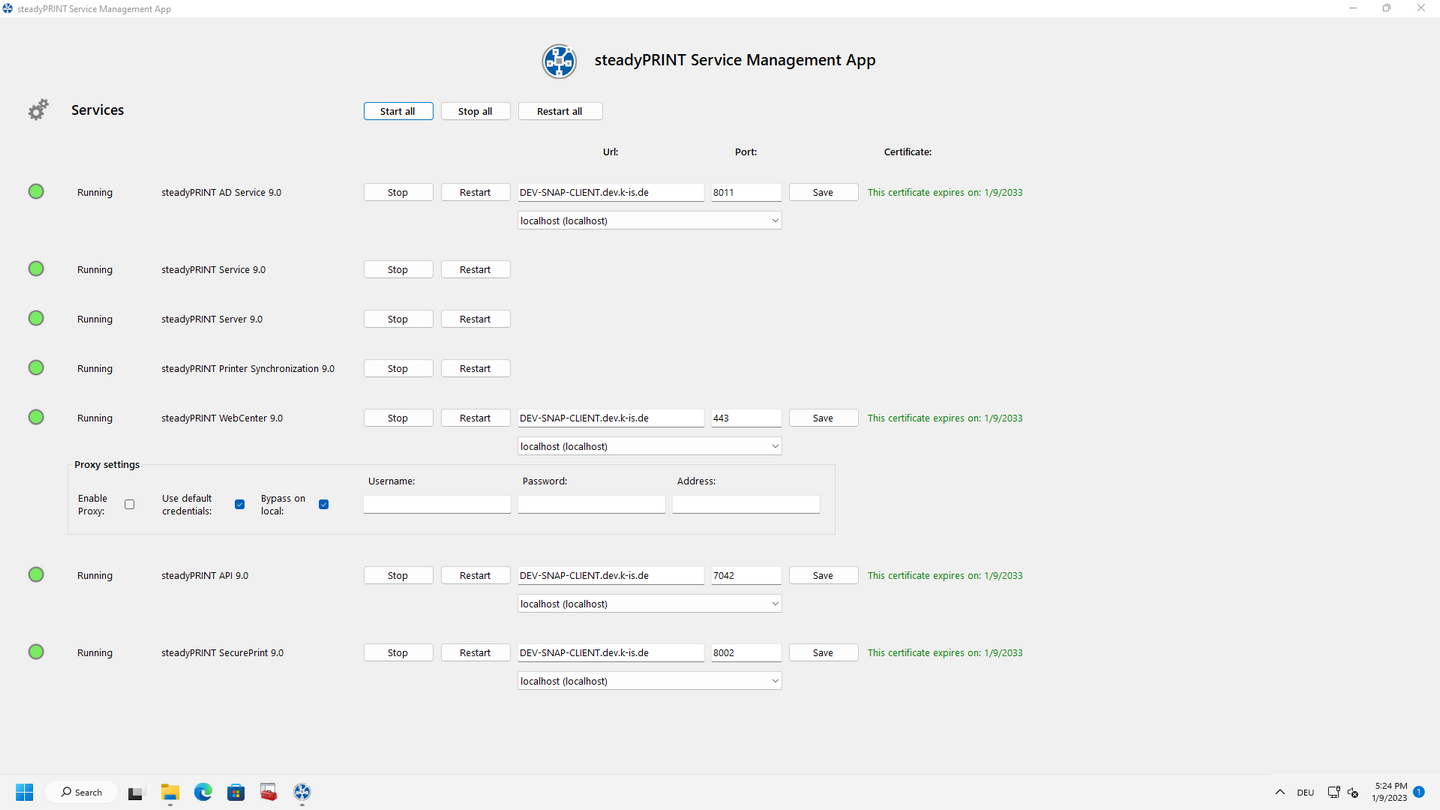Click API port field 7042
Screen dimensions: 1440x810
pos(746,575)
